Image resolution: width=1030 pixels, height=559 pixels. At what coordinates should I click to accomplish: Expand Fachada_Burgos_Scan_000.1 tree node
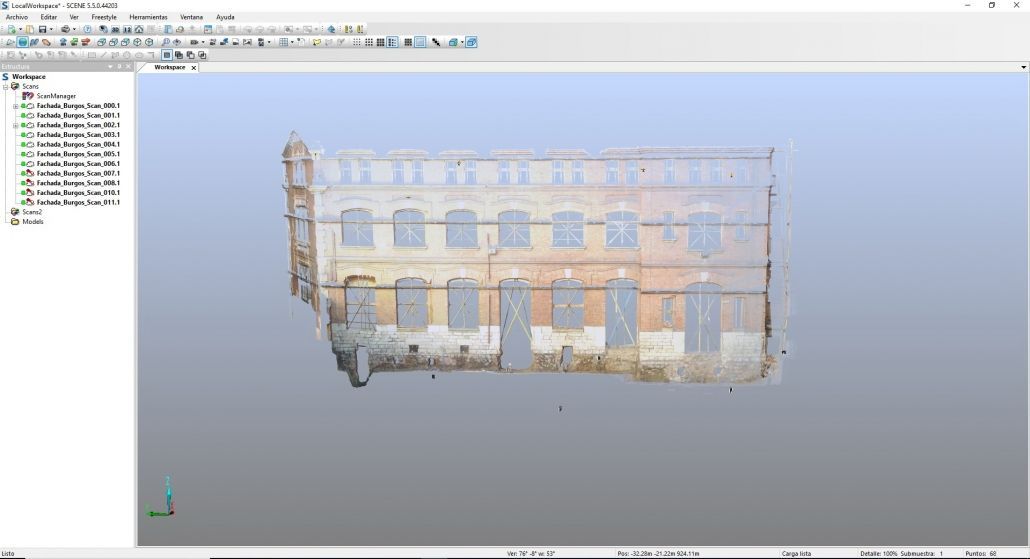pos(16,106)
